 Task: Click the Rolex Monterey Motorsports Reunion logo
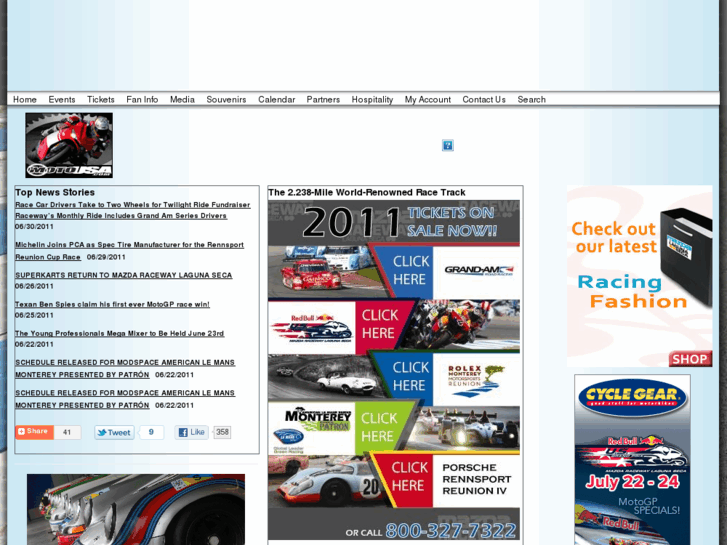coord(476,381)
